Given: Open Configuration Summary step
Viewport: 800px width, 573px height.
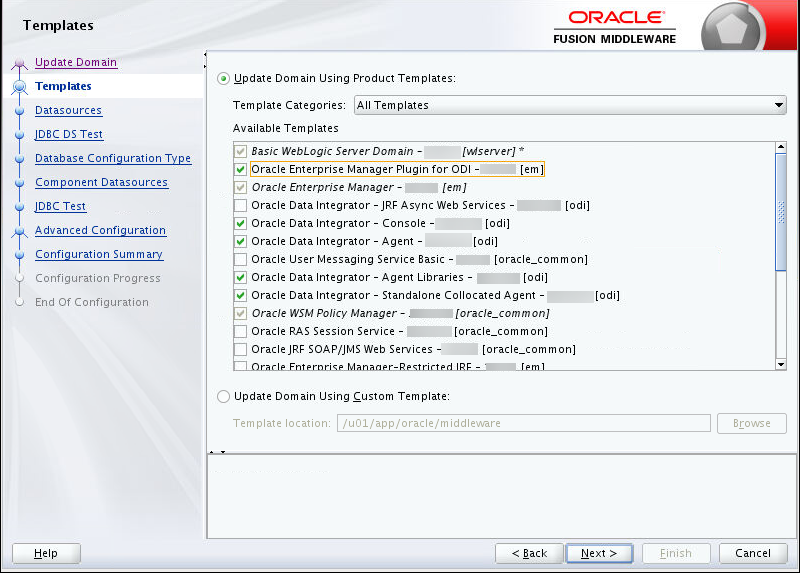Looking at the screenshot, I should (x=99, y=254).
